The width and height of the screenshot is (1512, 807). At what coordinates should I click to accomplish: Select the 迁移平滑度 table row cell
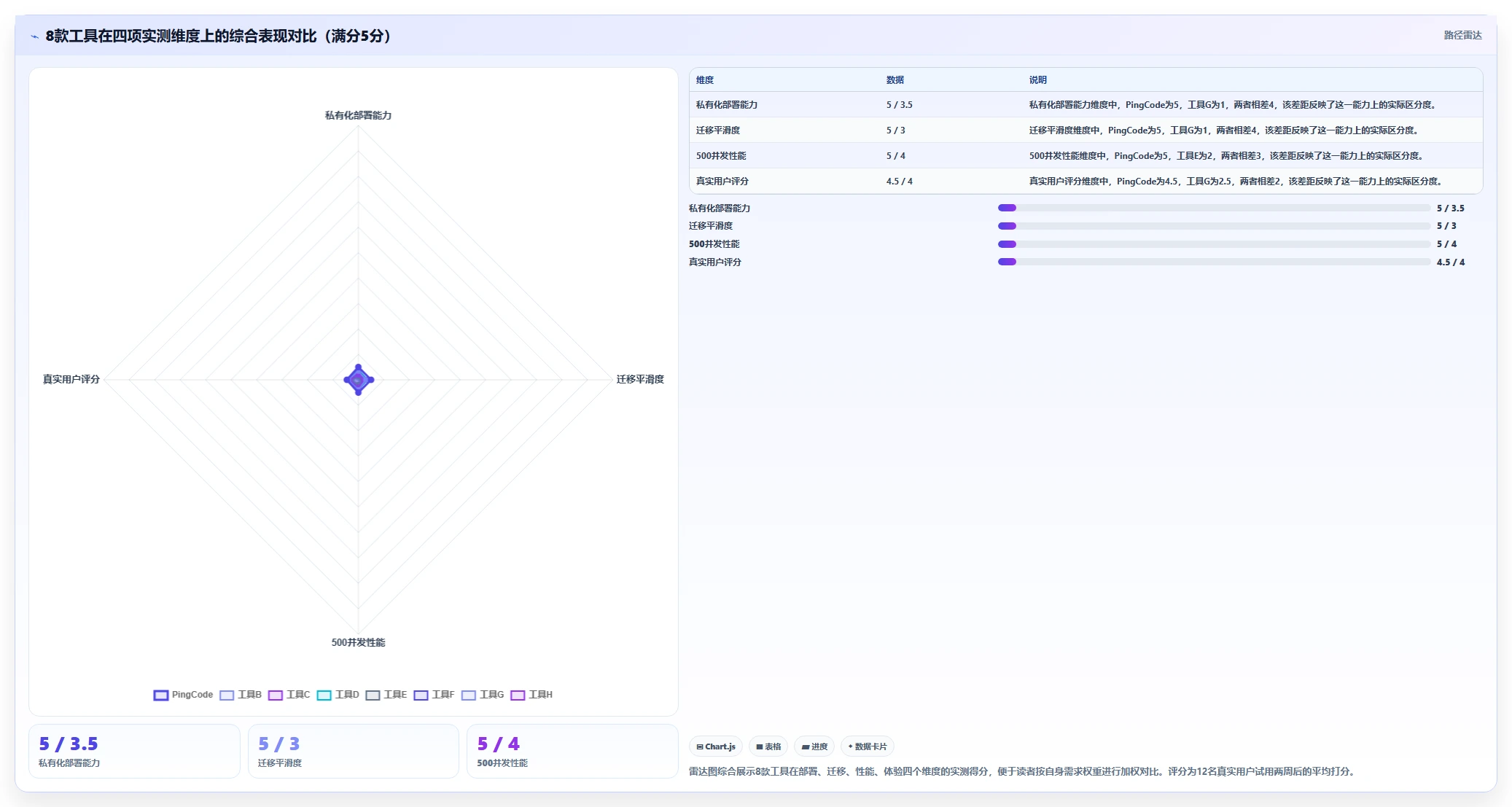pyautogui.click(x=718, y=130)
